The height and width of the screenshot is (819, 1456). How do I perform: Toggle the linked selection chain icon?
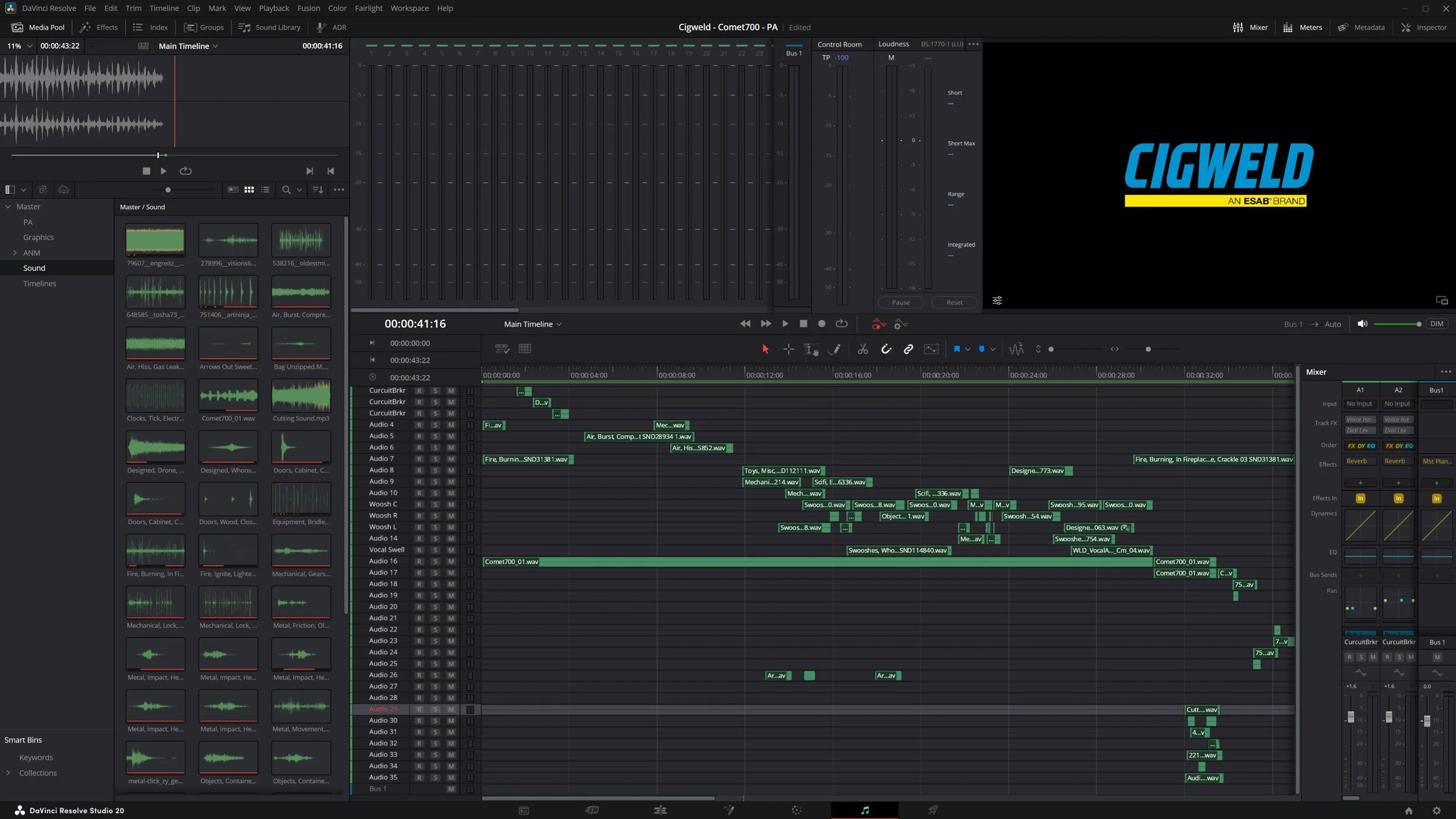click(x=908, y=349)
